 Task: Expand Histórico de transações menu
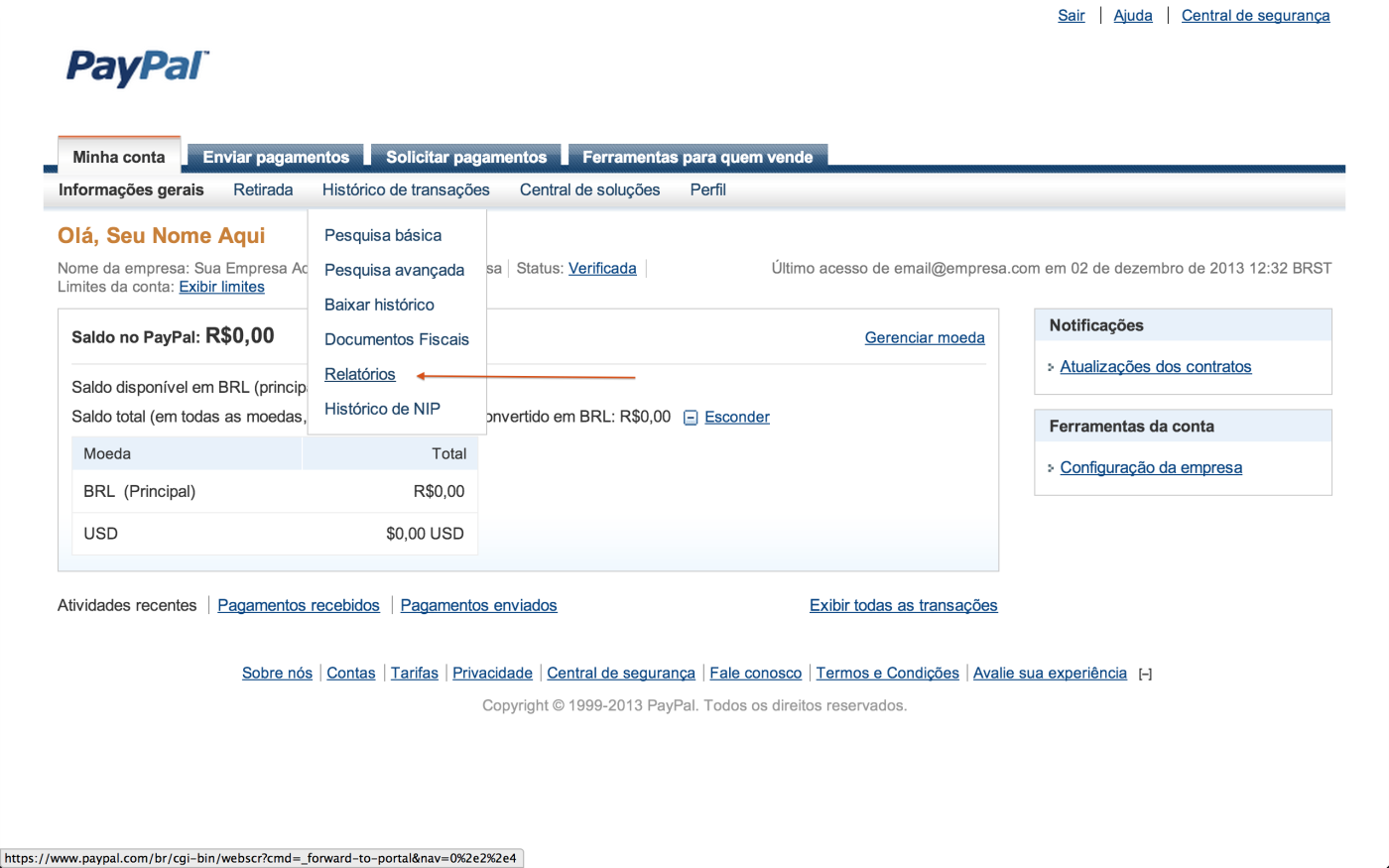(x=406, y=189)
